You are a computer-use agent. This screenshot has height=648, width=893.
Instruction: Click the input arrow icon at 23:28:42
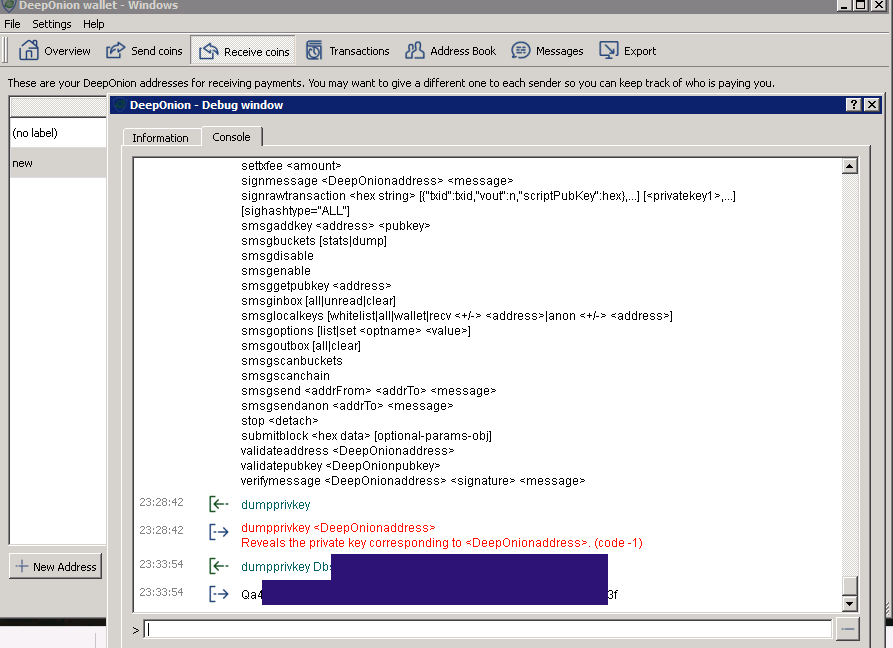click(219, 504)
